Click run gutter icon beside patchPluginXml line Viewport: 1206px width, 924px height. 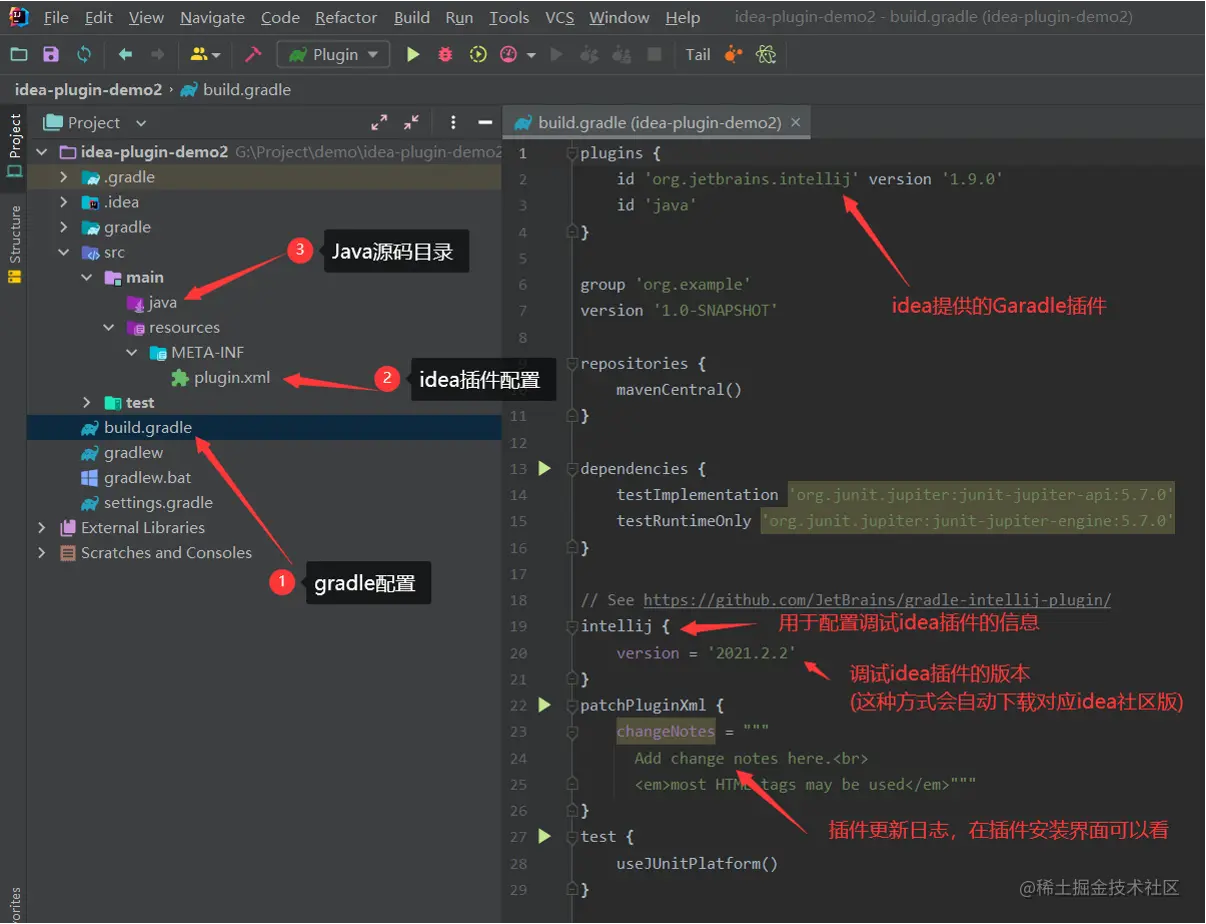544,705
